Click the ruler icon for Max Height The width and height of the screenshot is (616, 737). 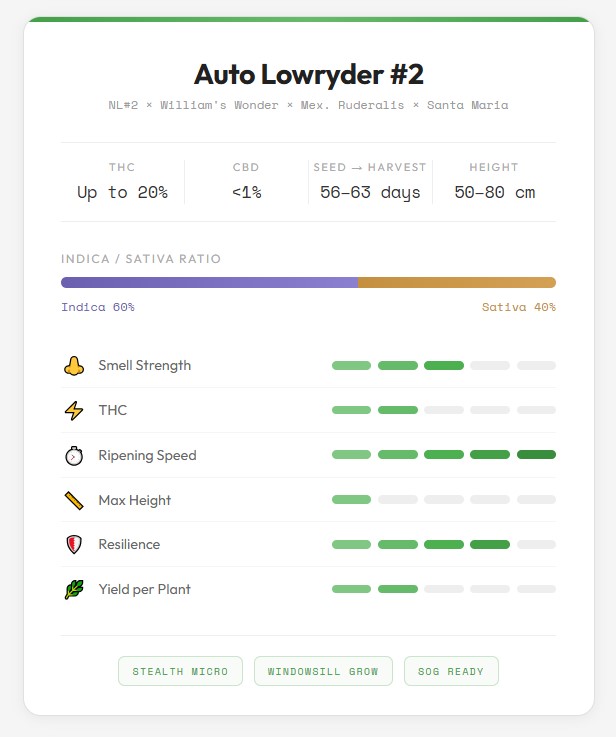click(74, 500)
